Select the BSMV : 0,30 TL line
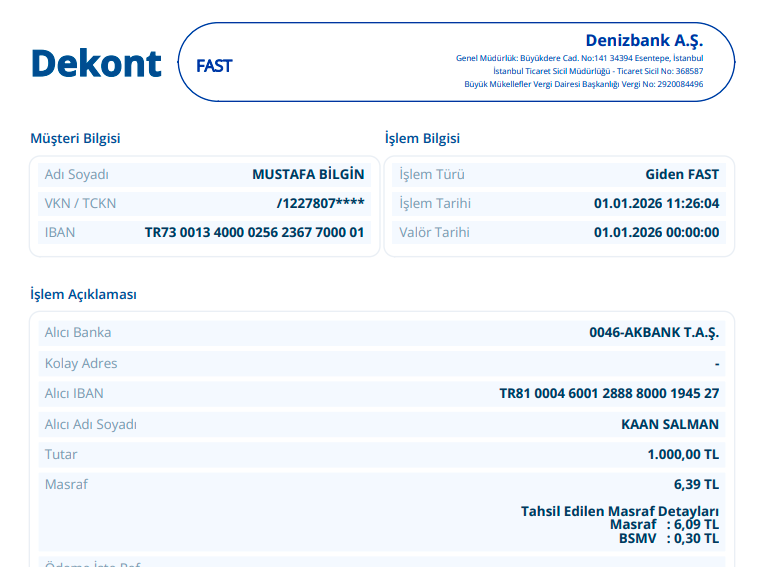 (x=669, y=538)
